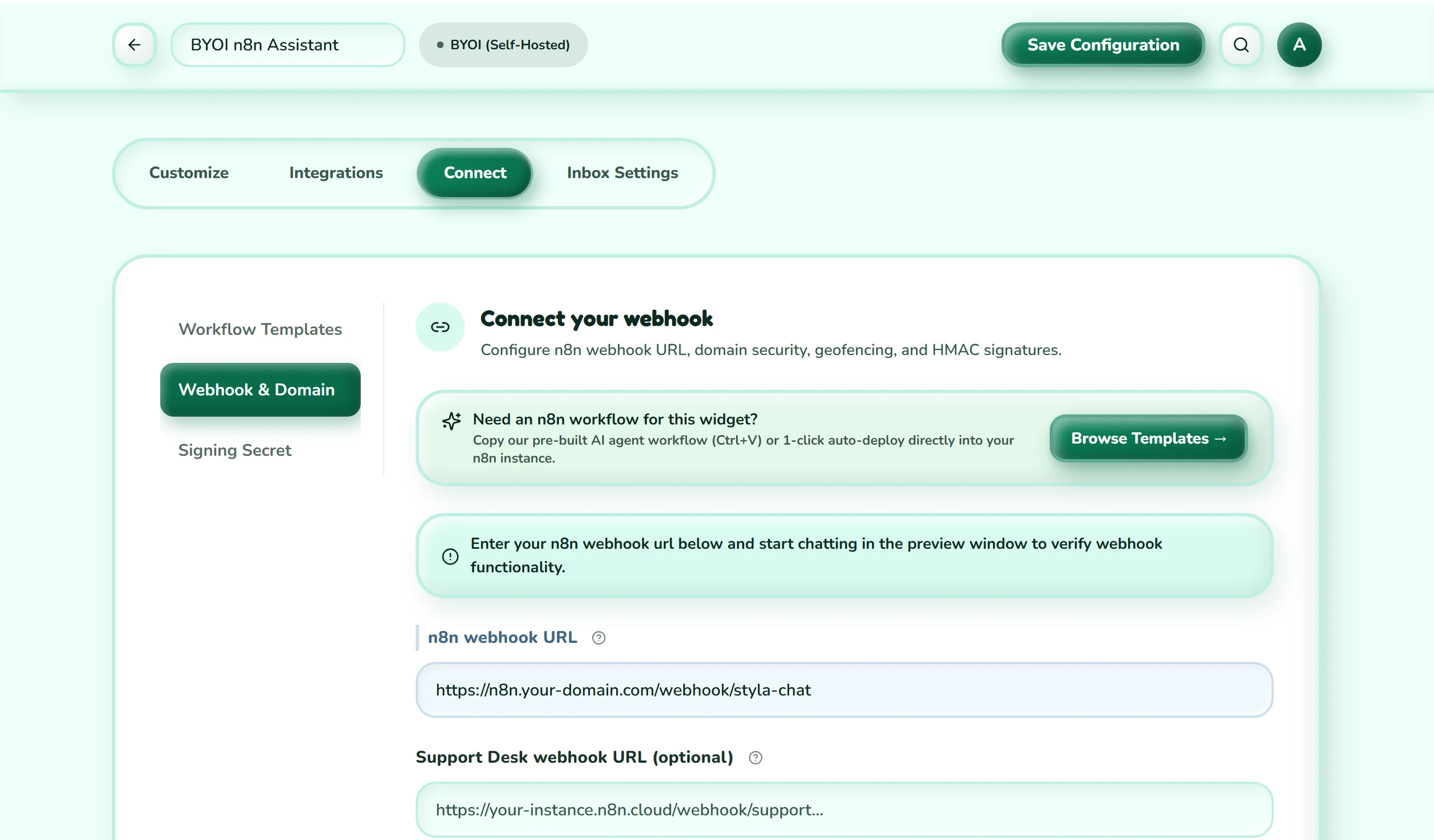This screenshot has height=840, width=1434.
Task: Open the Integrations tab
Action: pyautogui.click(x=336, y=173)
